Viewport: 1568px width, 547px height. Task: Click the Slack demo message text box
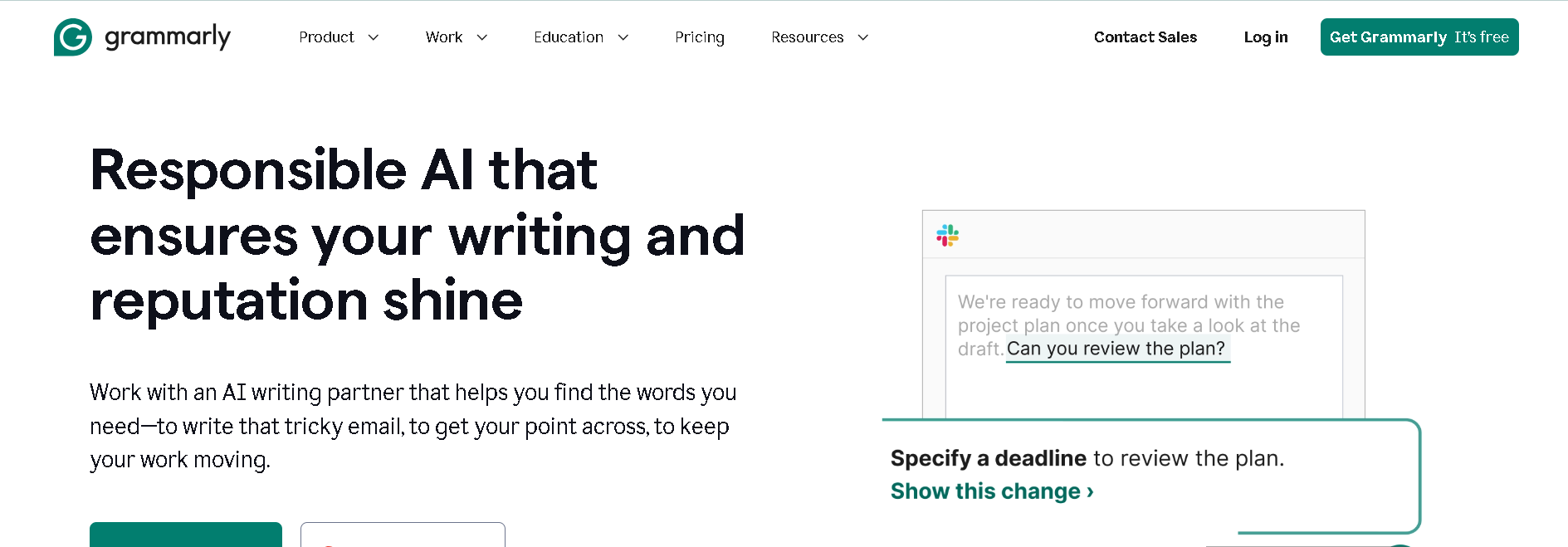click(1144, 347)
